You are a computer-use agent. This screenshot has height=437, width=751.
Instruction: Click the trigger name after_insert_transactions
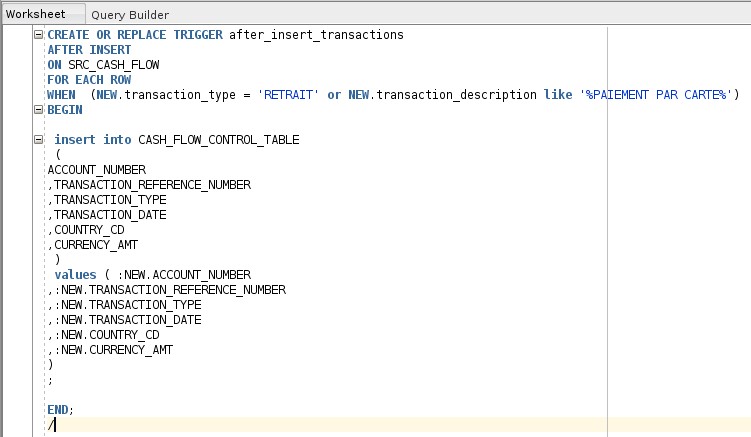(x=316, y=34)
